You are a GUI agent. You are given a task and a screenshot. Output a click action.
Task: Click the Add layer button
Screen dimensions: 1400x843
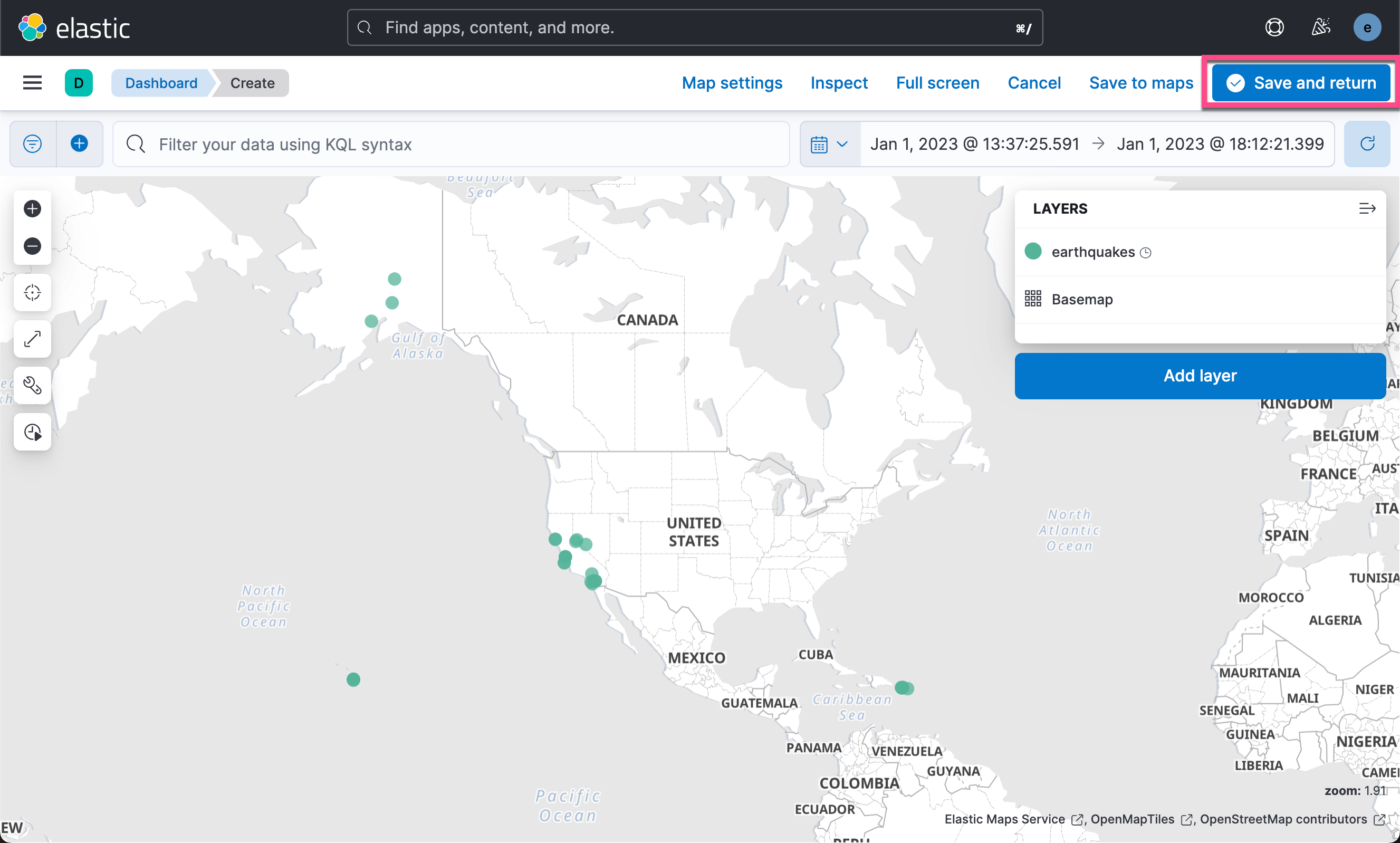click(x=1200, y=376)
